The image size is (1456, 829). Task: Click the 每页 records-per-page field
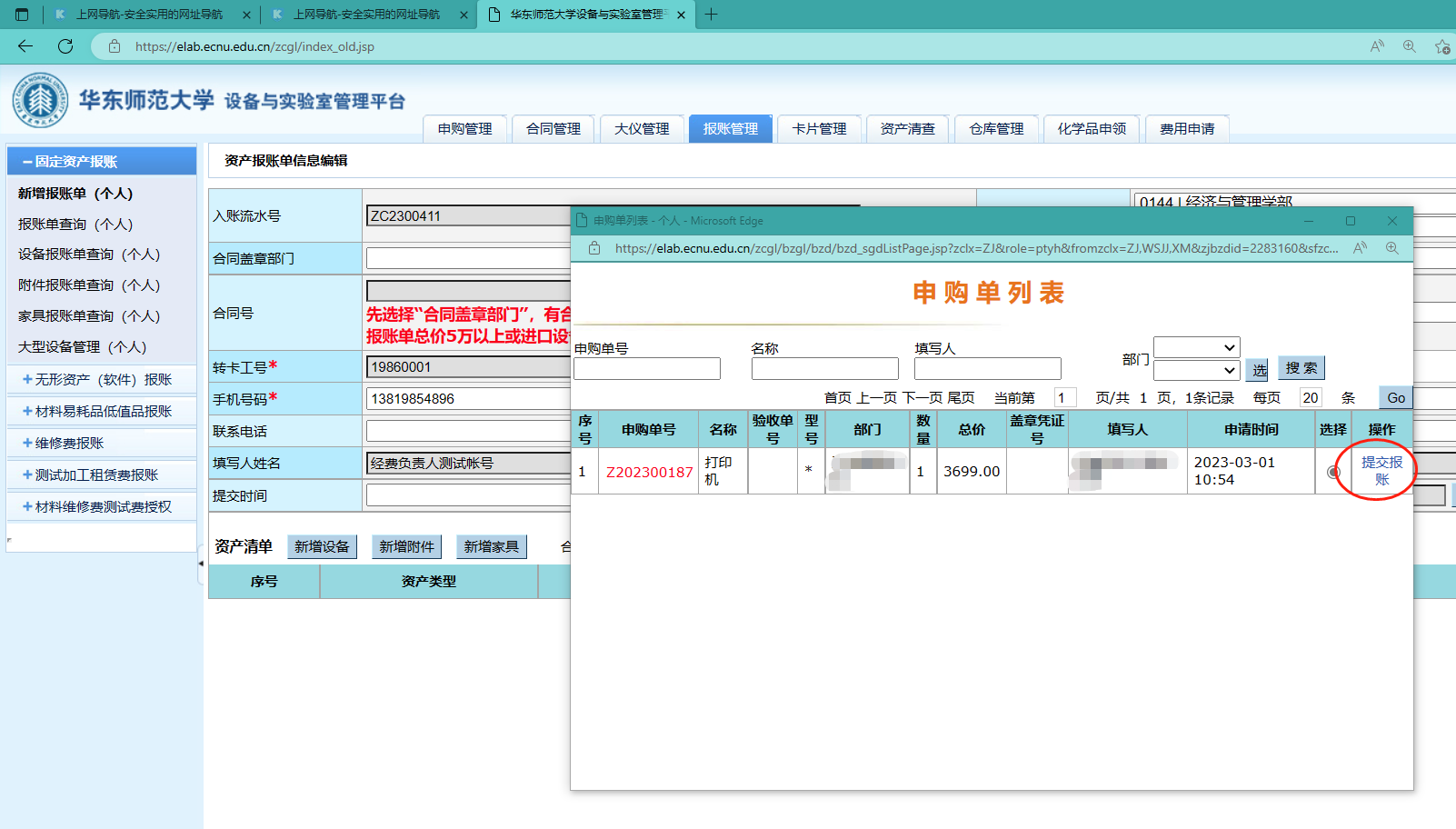tap(1311, 398)
